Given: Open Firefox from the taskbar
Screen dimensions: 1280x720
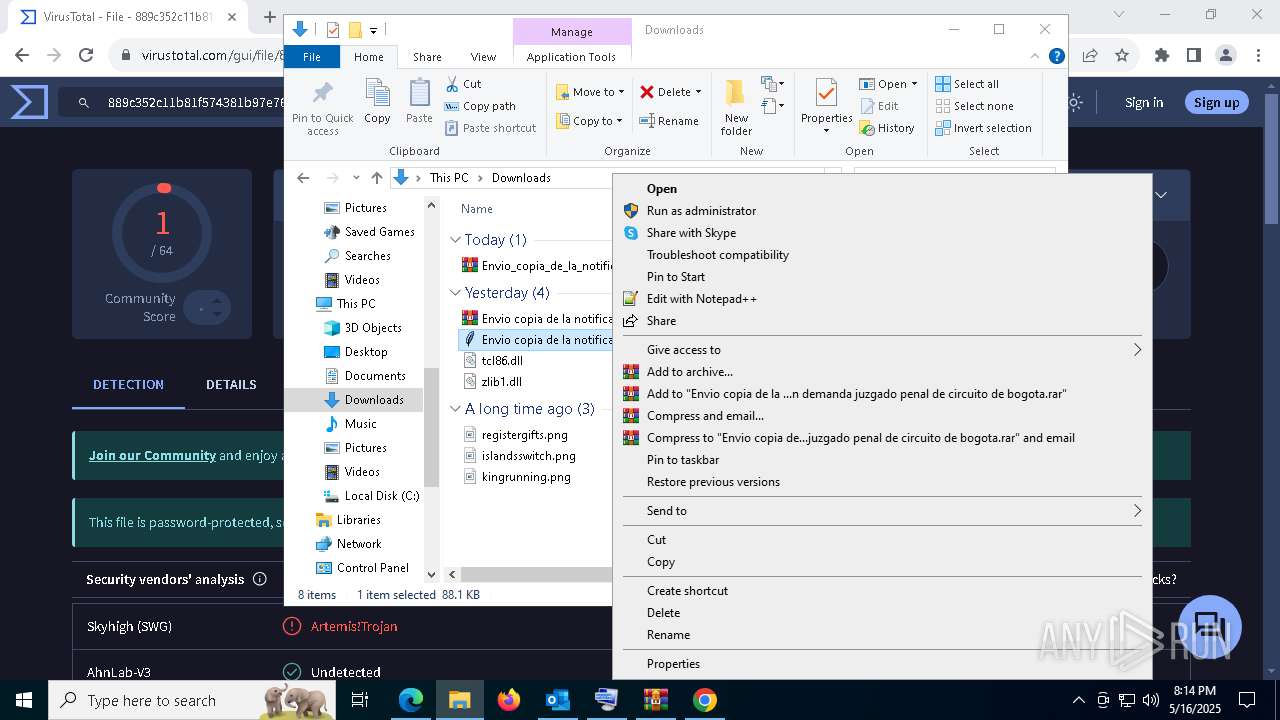Looking at the screenshot, I should (509, 700).
